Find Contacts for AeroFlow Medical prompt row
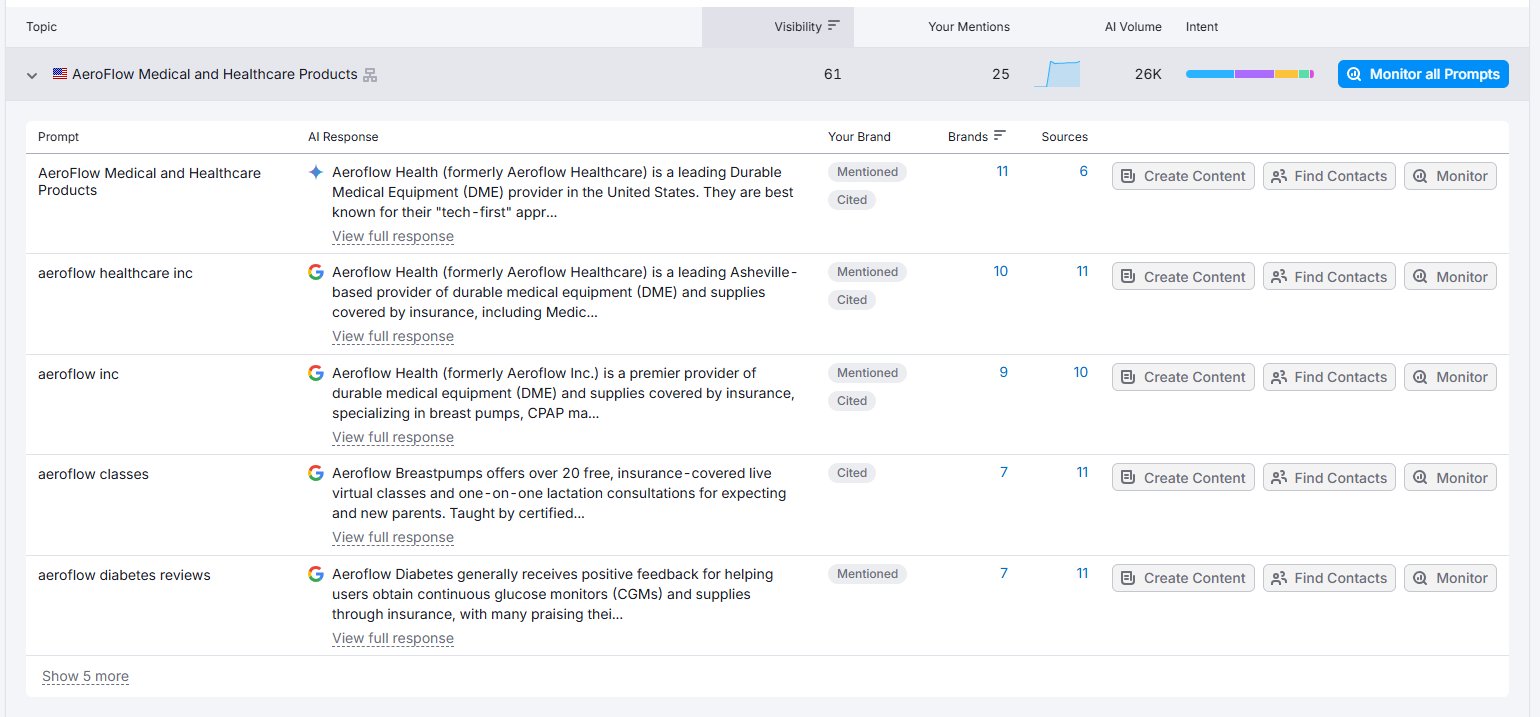Screen dimensions: 1540x717 click(1329, 176)
